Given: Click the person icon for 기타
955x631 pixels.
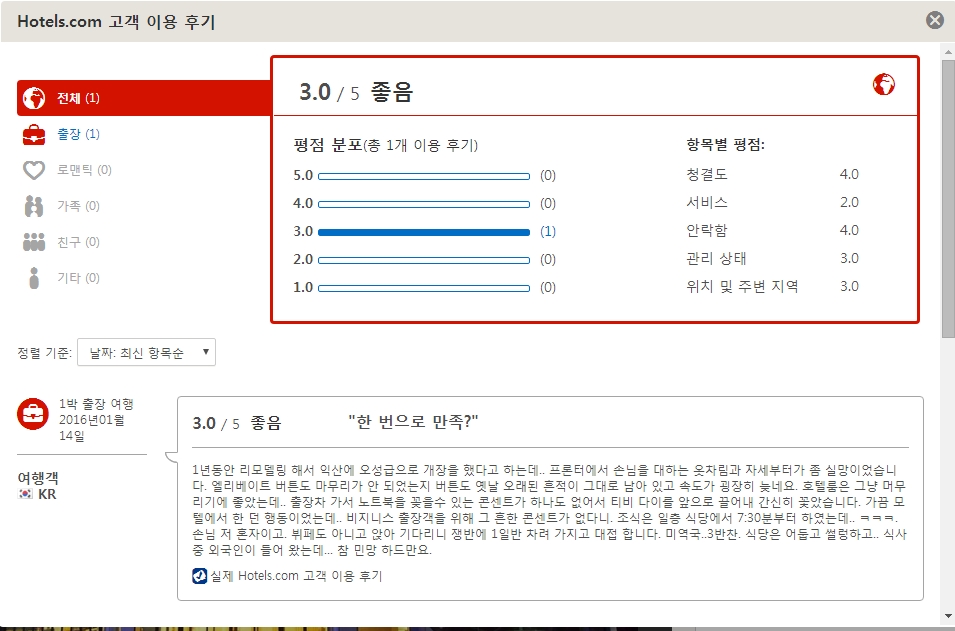Looking at the screenshot, I should [x=34, y=278].
